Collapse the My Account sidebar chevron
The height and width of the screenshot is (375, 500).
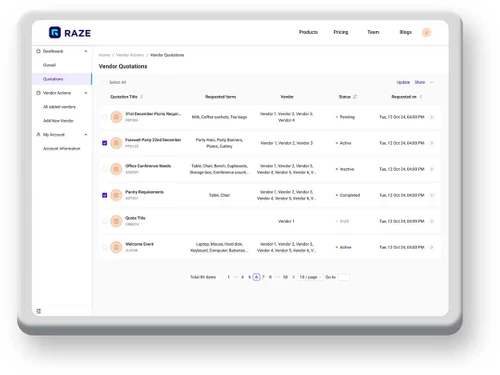click(x=86, y=134)
